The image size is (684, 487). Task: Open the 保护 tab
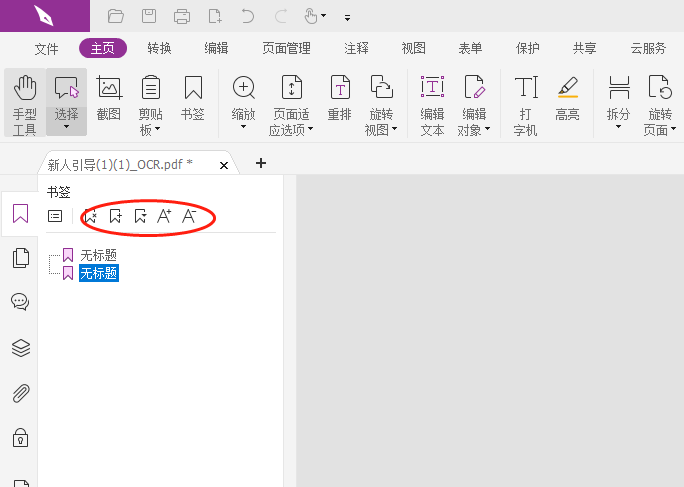527,48
